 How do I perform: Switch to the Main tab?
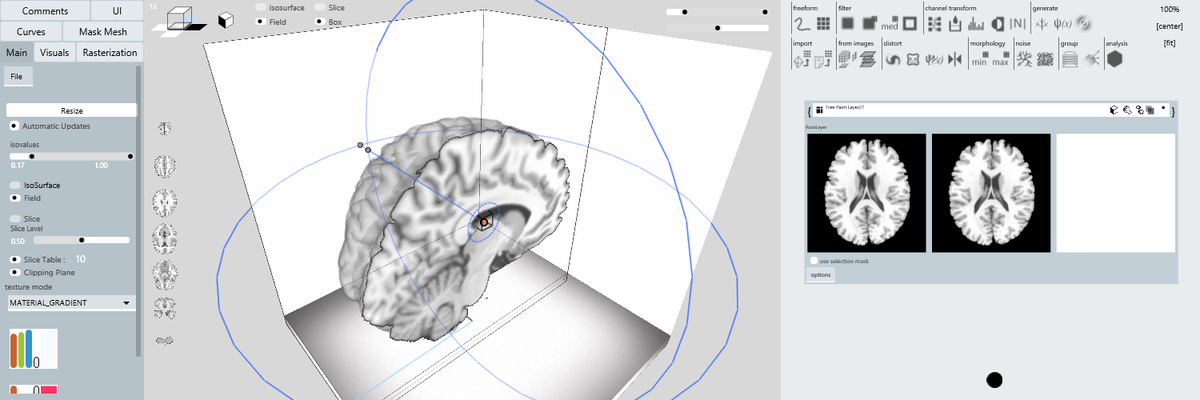(17, 52)
